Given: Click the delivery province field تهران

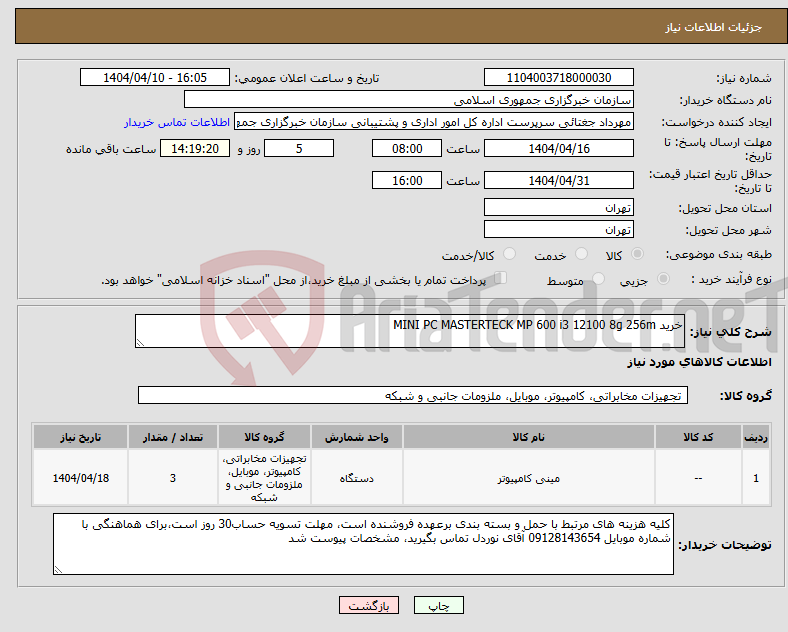Looking at the screenshot, I should 558,207.
